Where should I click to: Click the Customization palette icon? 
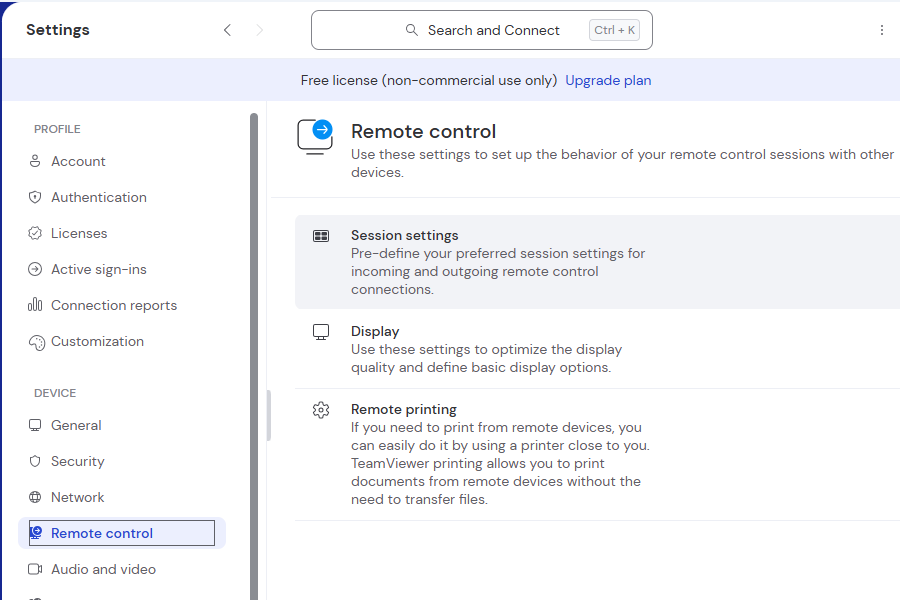point(35,342)
